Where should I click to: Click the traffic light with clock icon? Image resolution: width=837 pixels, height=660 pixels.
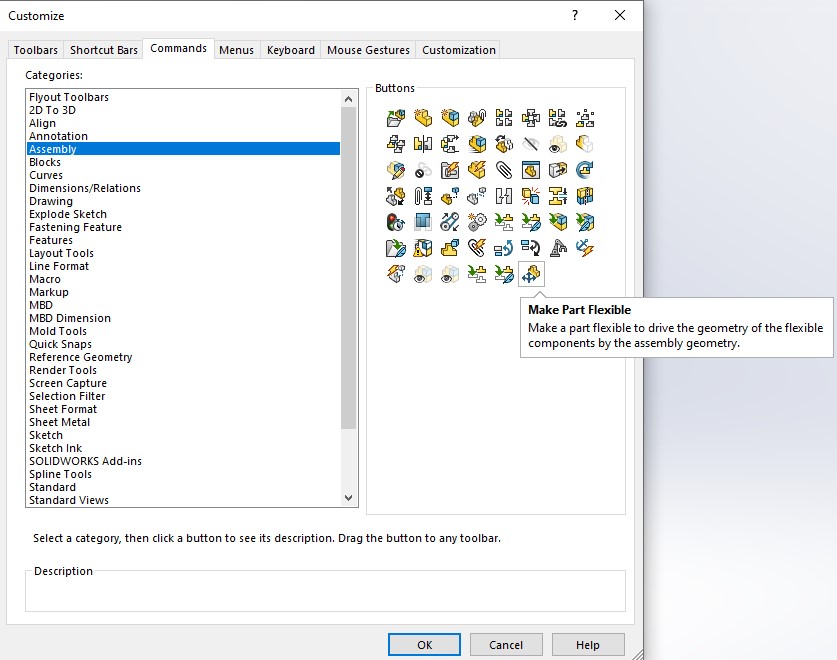[396, 222]
